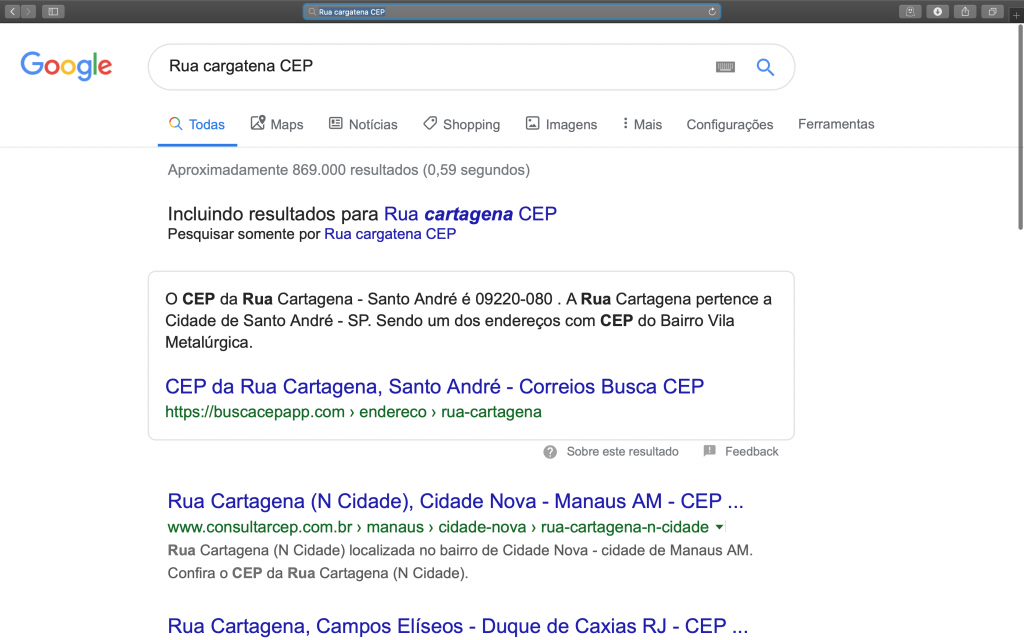
Task: Click the Feedback link
Action: [x=752, y=451]
